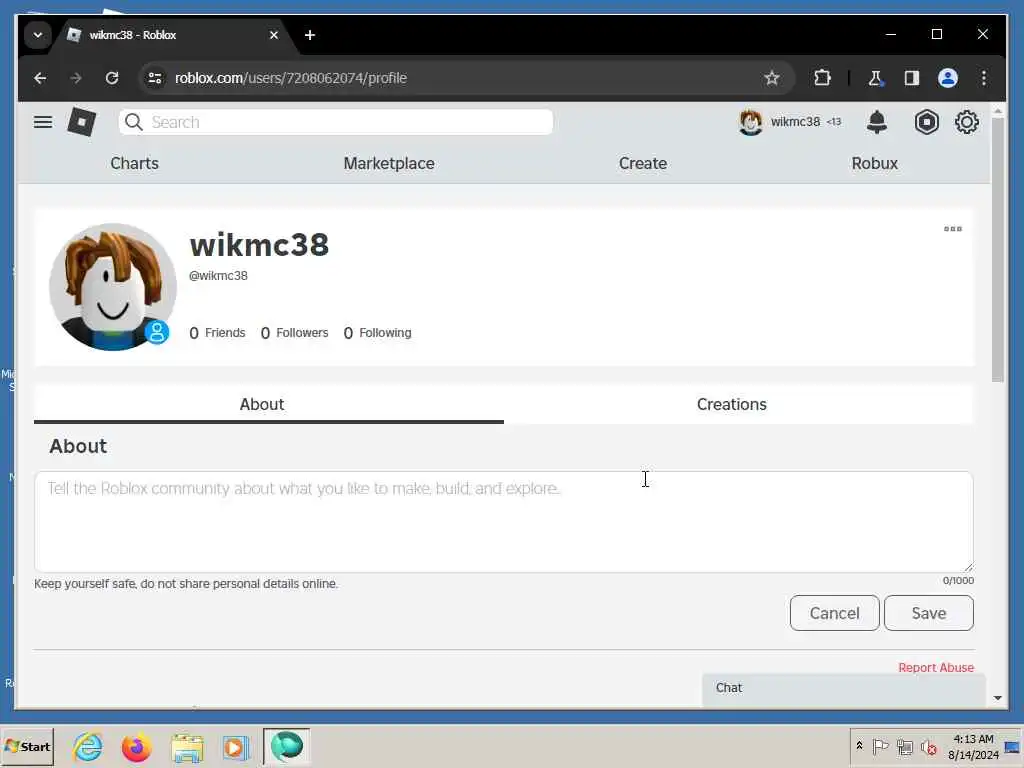Reload the Roblox profile page
Image resolution: width=1024 pixels, height=768 pixels.
112,78
